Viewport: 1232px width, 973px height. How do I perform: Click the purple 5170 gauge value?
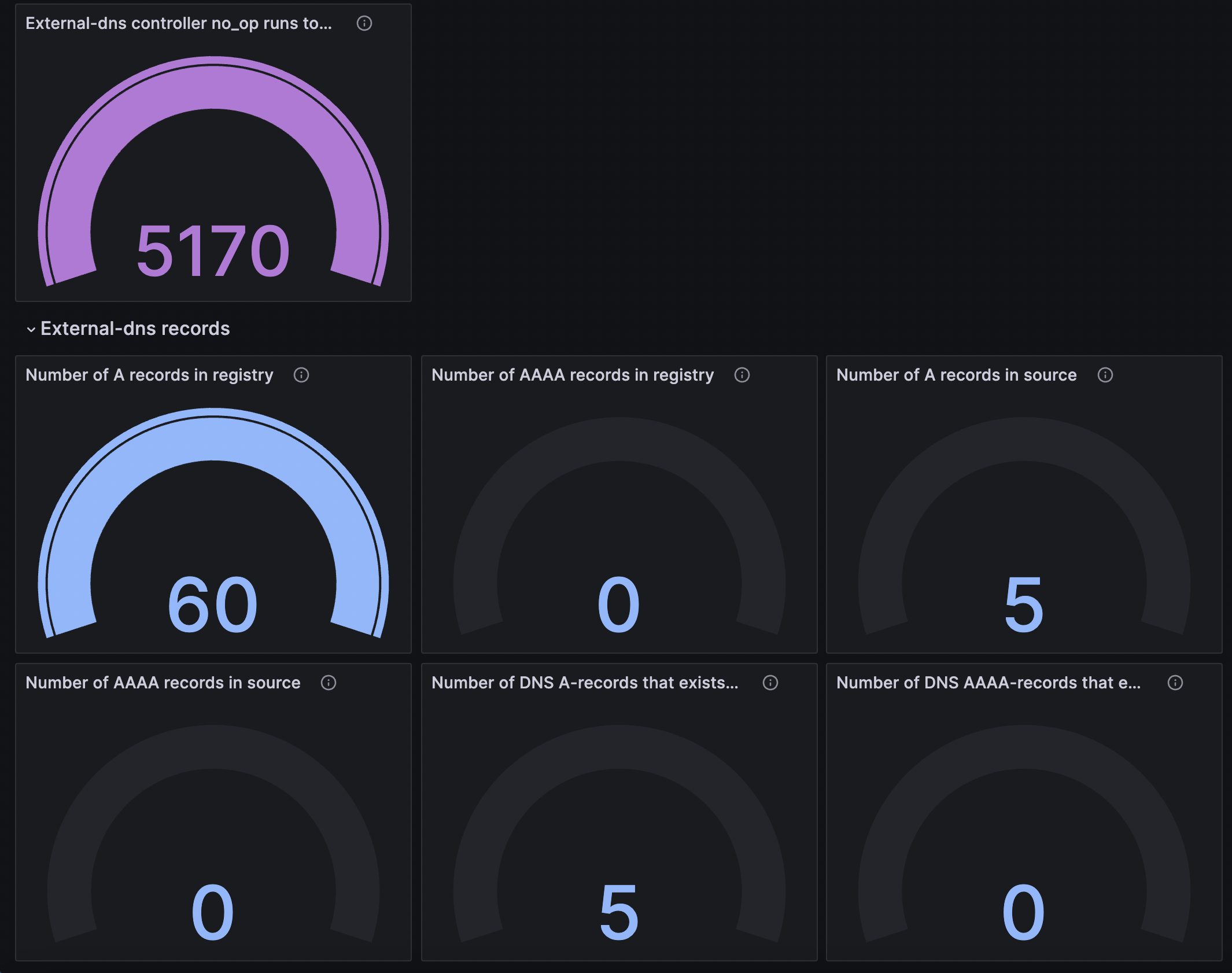213,251
